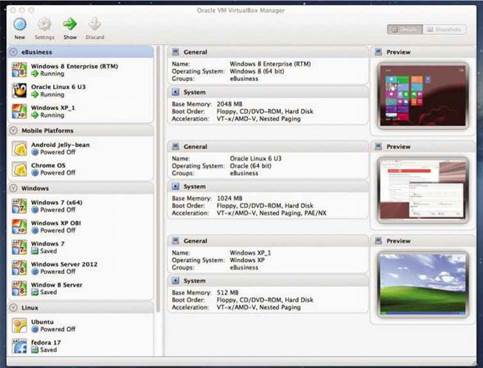483x368 pixels.
Task: Click System section icon for Windows 8 Enterprise
Action: 176,92
